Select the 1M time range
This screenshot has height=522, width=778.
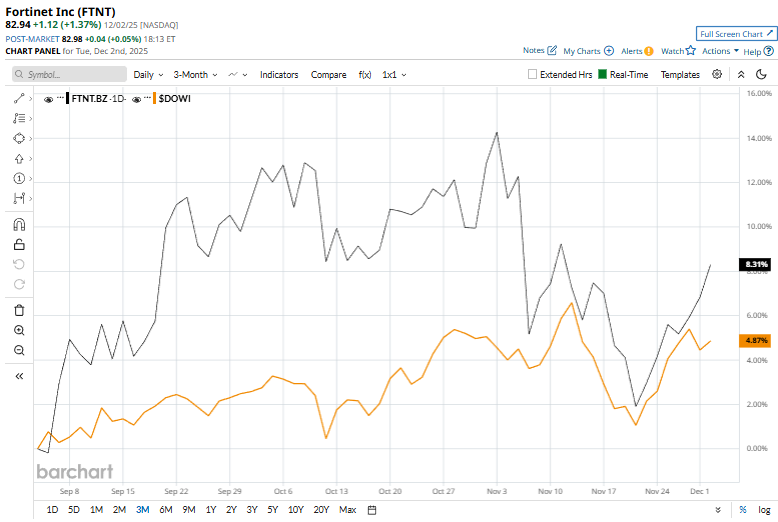click(96, 510)
